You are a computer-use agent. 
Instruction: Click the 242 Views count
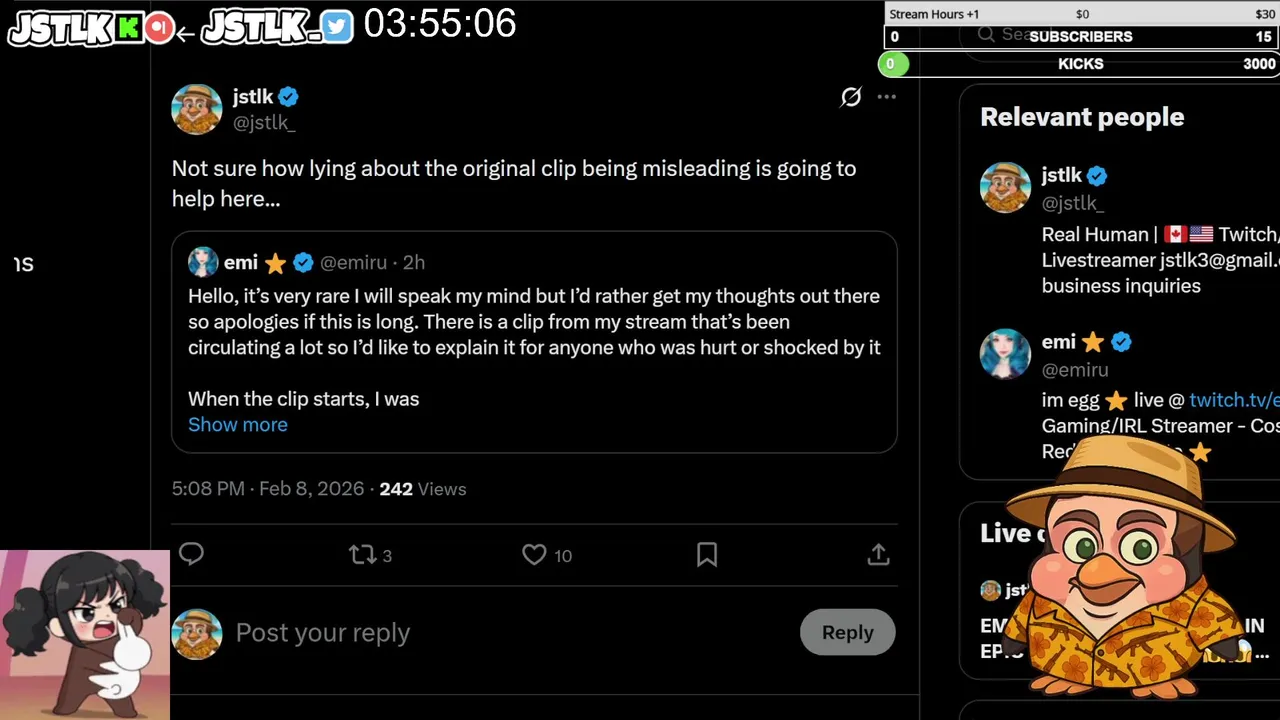coord(422,489)
